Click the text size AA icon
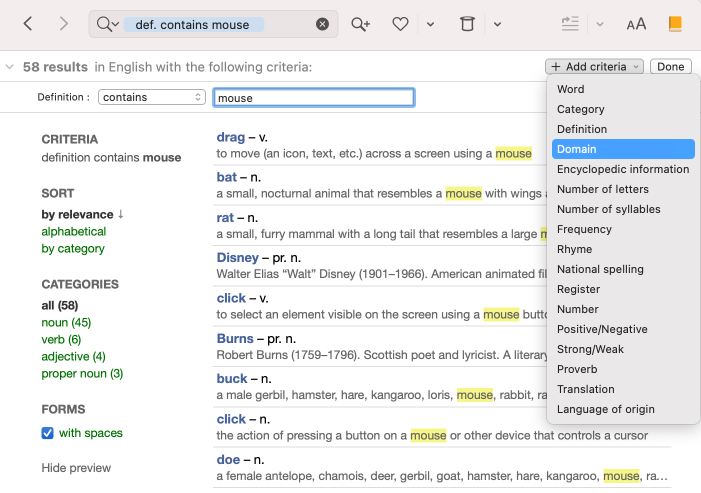The height and width of the screenshot is (493, 701). click(636, 24)
